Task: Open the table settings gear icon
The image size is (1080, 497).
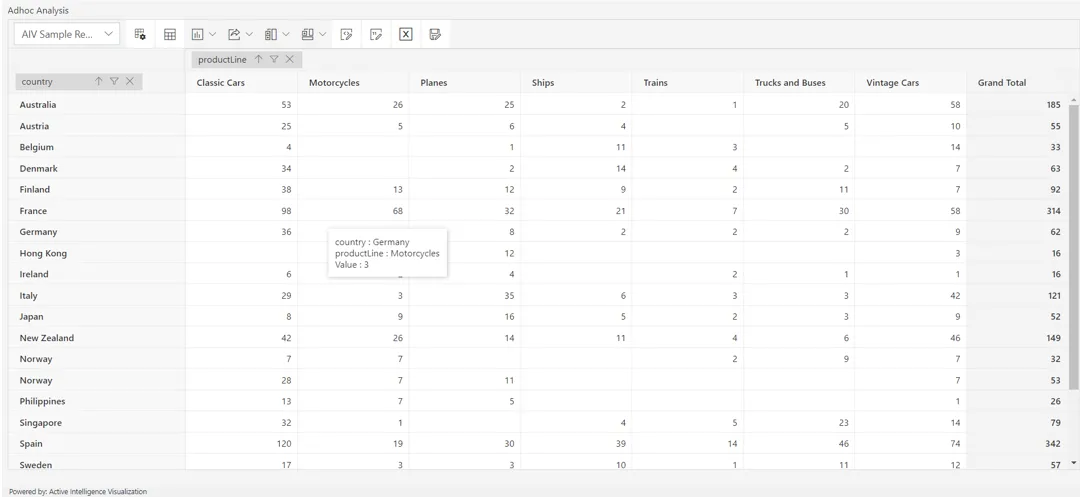Action: 140,34
